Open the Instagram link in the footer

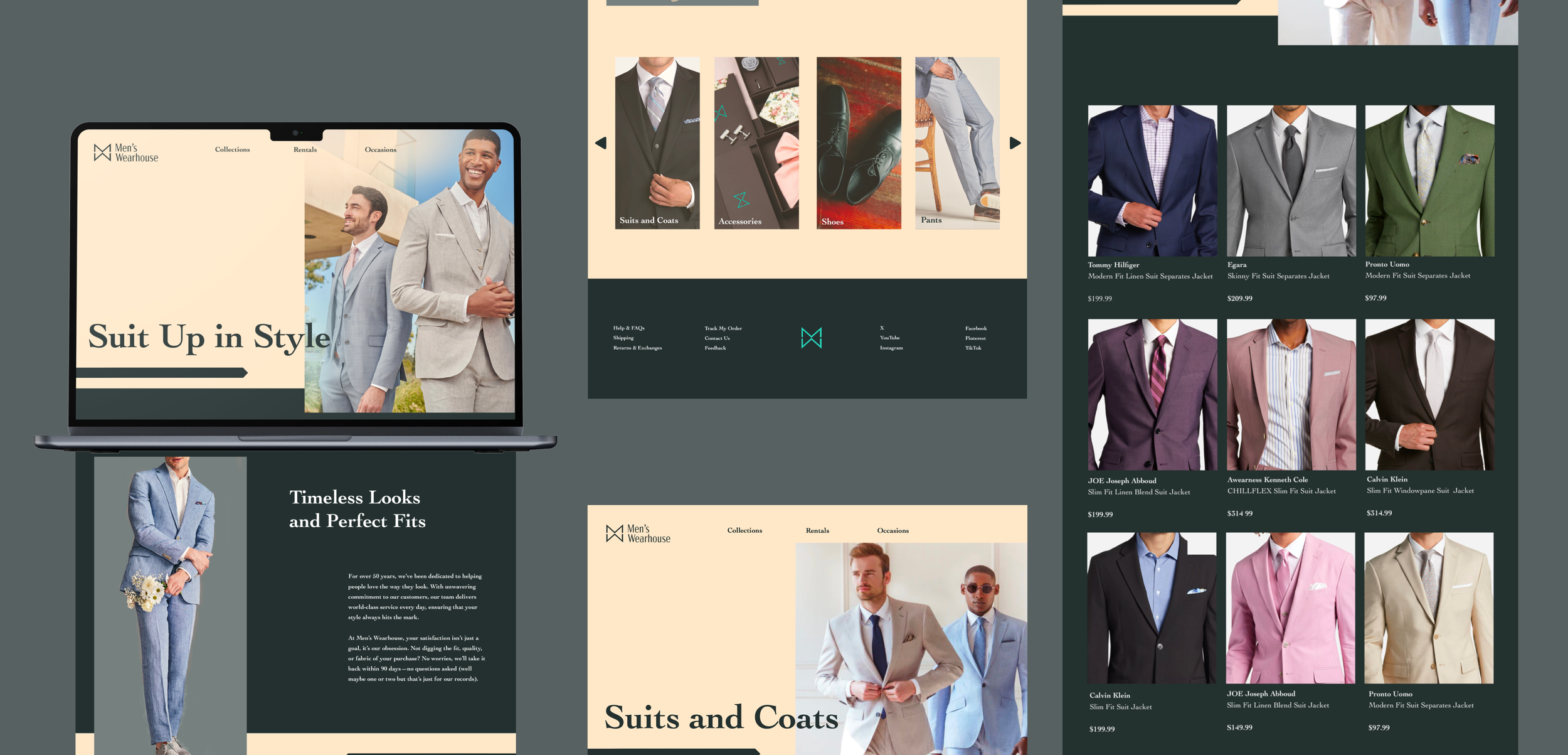891,348
